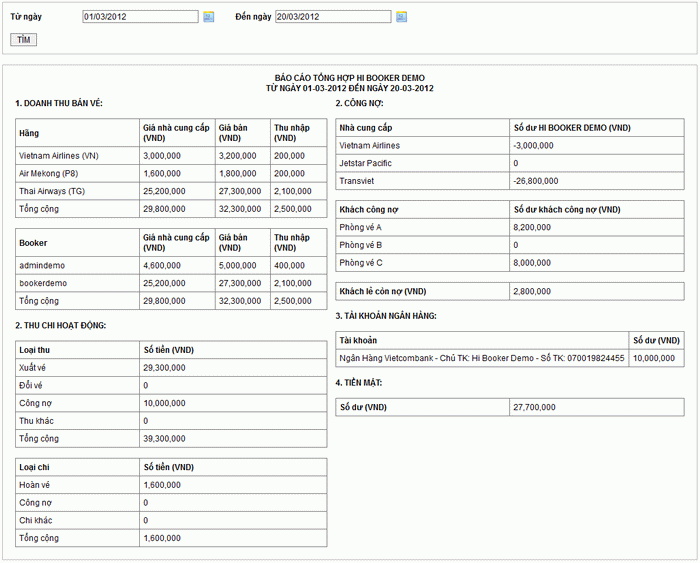Click the Phòng vé C balance 8,000,000

click(532, 263)
